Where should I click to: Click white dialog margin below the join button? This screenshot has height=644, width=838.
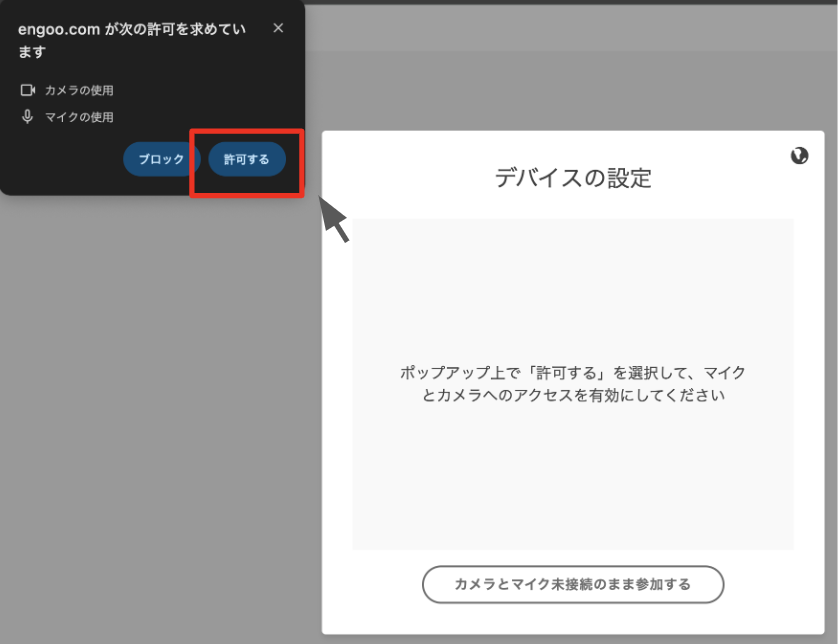(572, 620)
